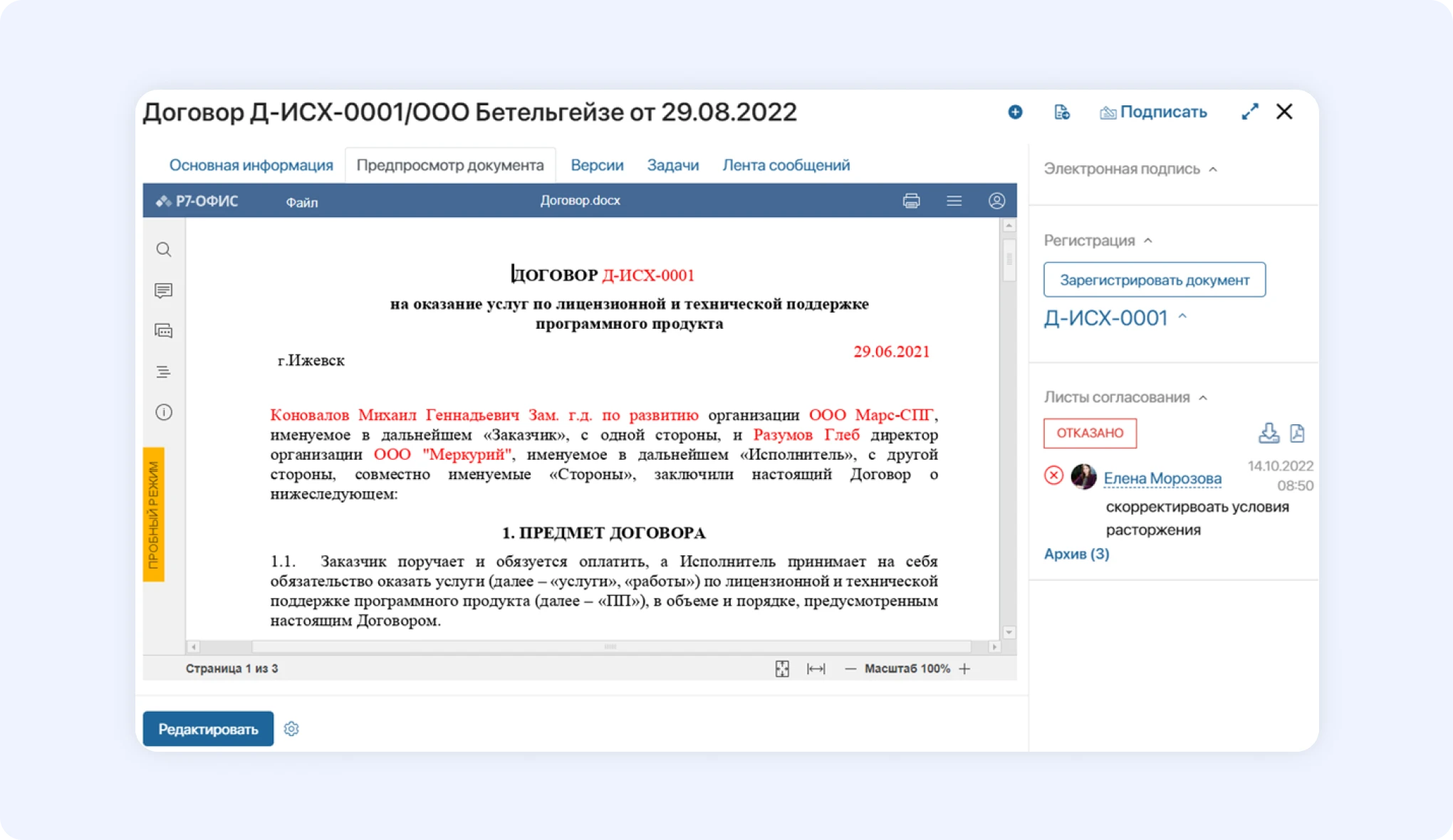The width and height of the screenshot is (1453, 840).
Task: Open the document headings navigation icon
Action: [163, 371]
